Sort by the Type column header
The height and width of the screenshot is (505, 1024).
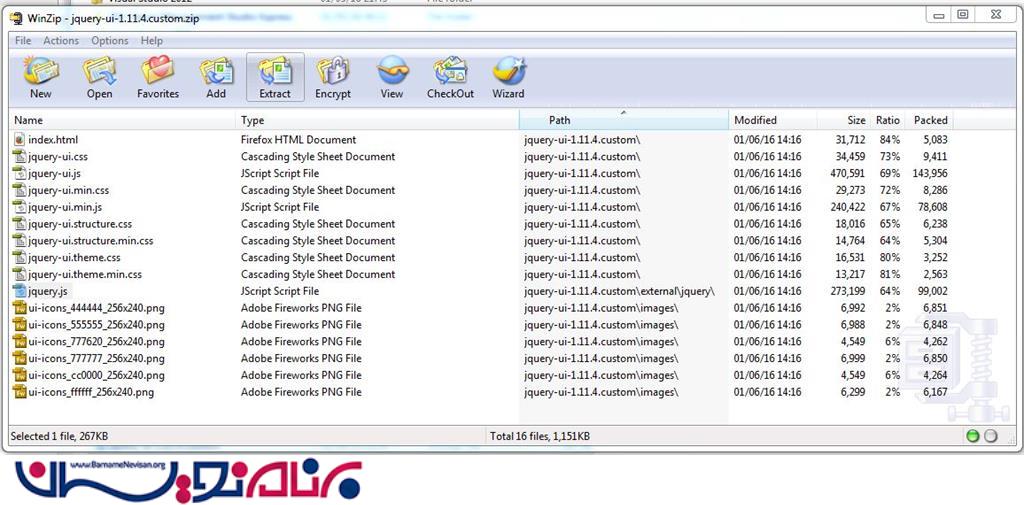(377, 120)
